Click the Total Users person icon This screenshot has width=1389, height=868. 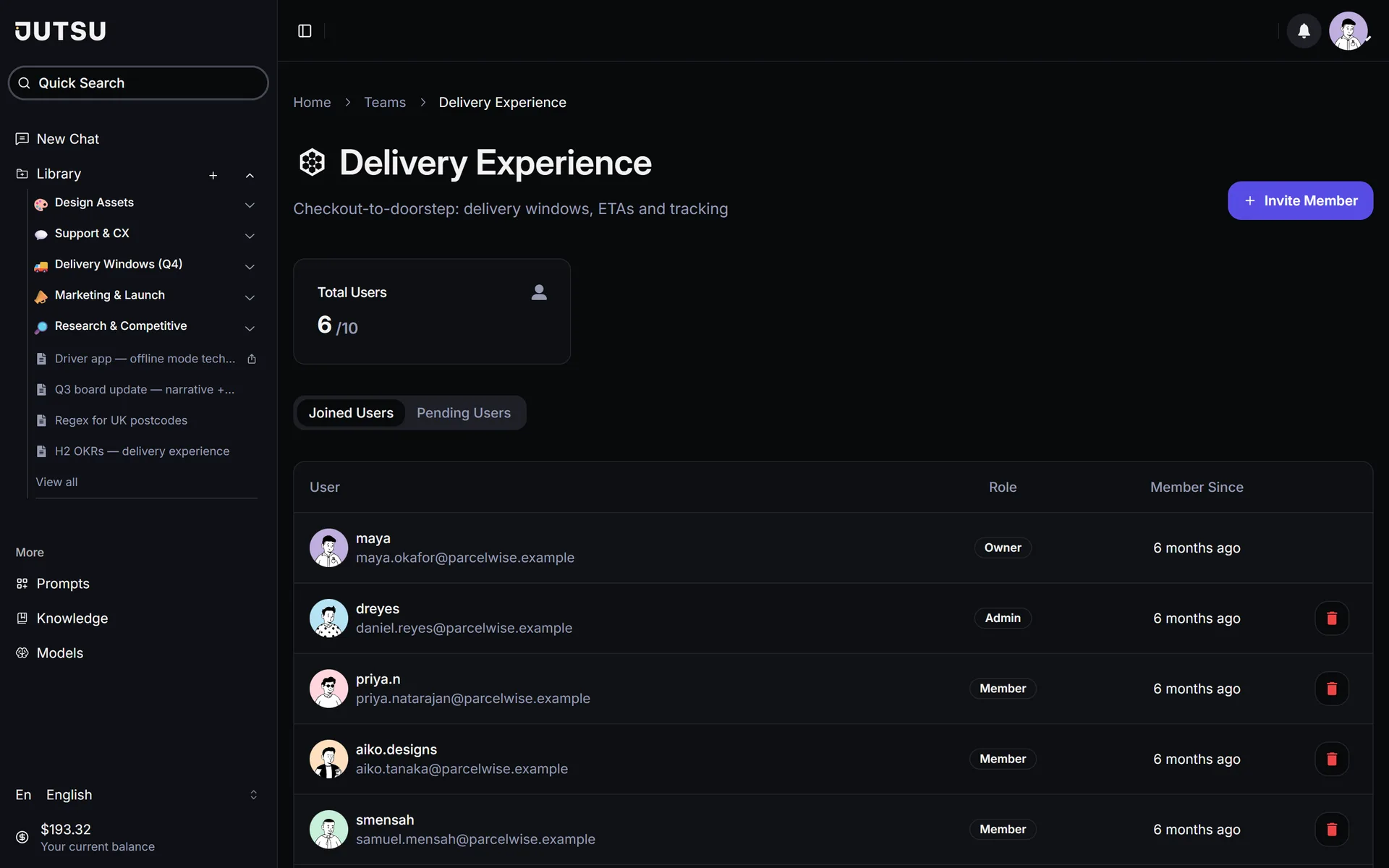(x=539, y=292)
